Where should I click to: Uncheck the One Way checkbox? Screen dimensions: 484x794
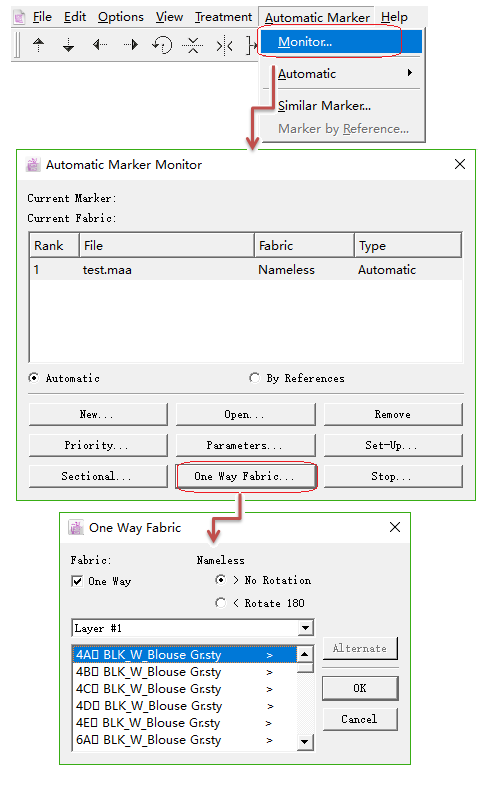pos(77,581)
